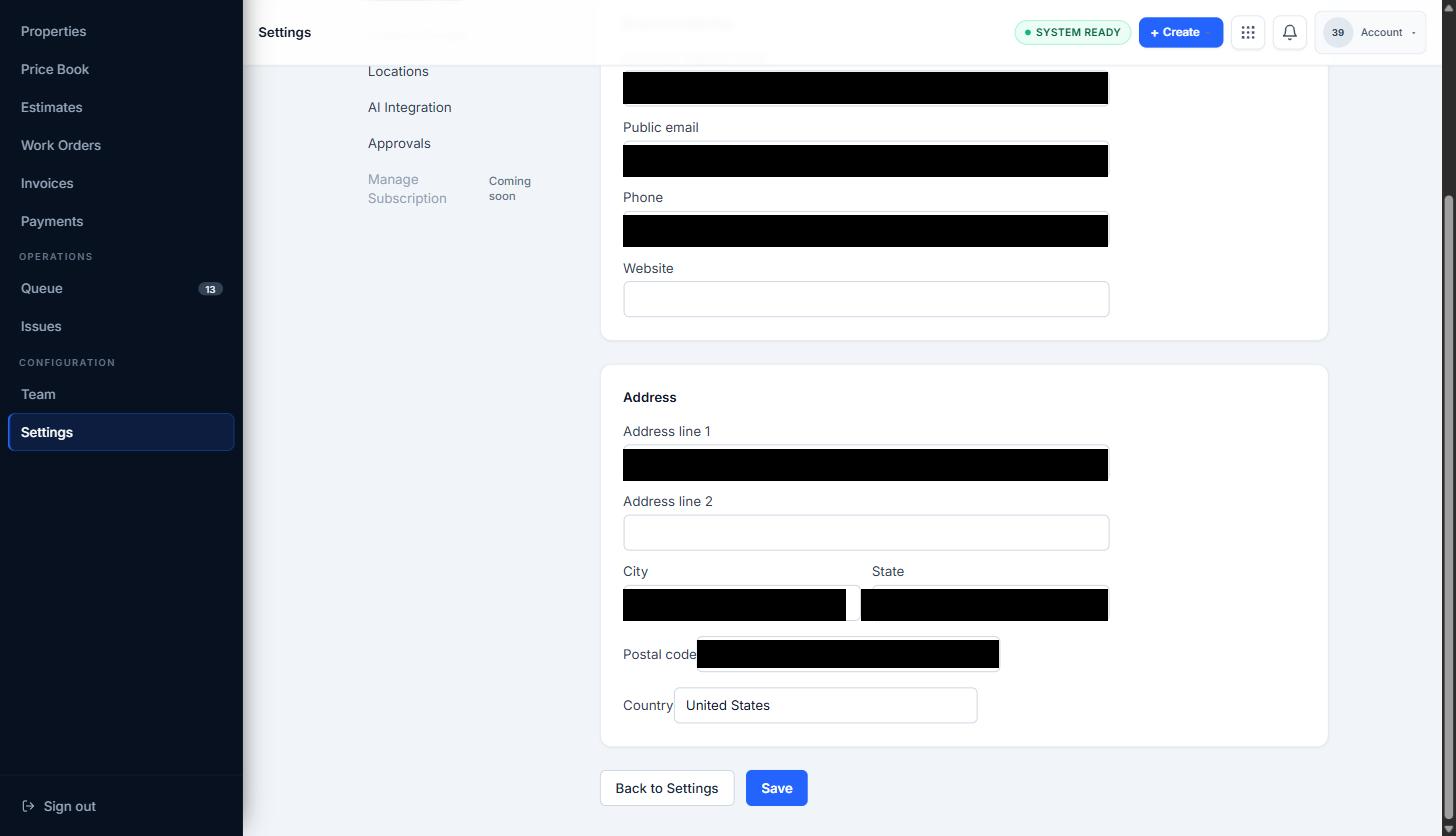This screenshot has width=1456, height=836.
Task: Click the Address section heading
Action: click(650, 397)
